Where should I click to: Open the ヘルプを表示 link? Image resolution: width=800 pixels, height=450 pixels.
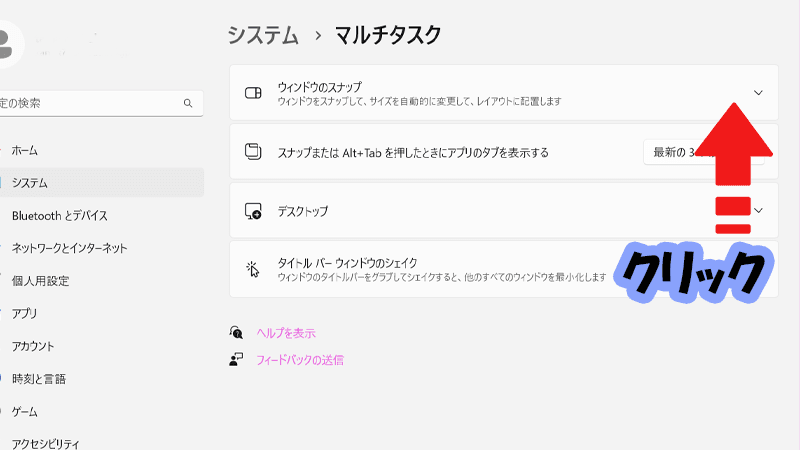point(286,333)
